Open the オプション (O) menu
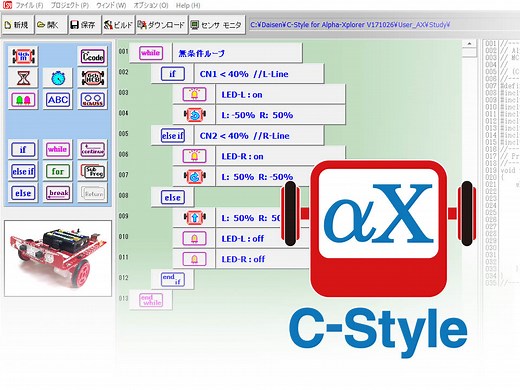 pyautogui.click(x=151, y=5)
